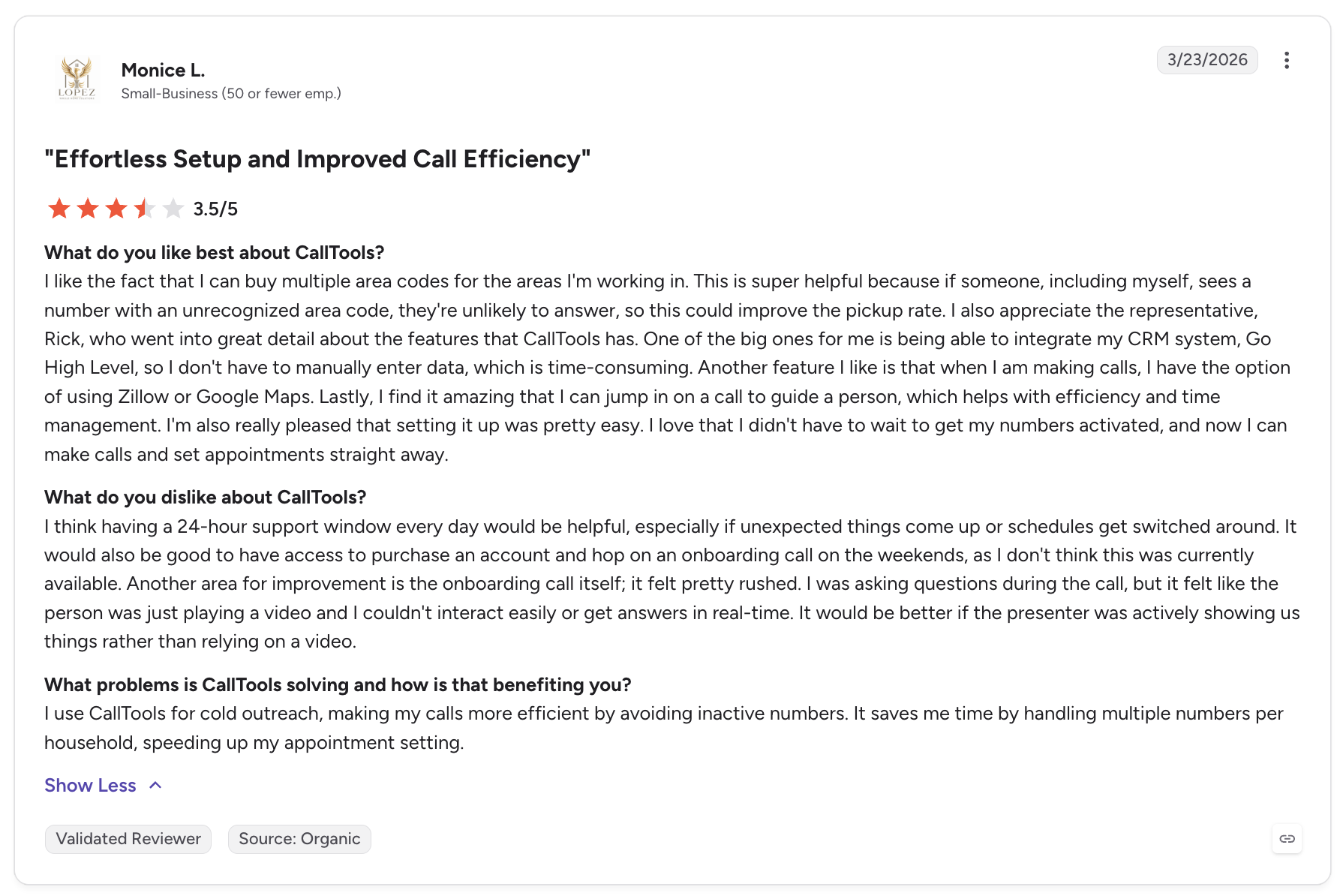
Task: Open the three-dot review options menu
Action: pyautogui.click(x=1286, y=60)
